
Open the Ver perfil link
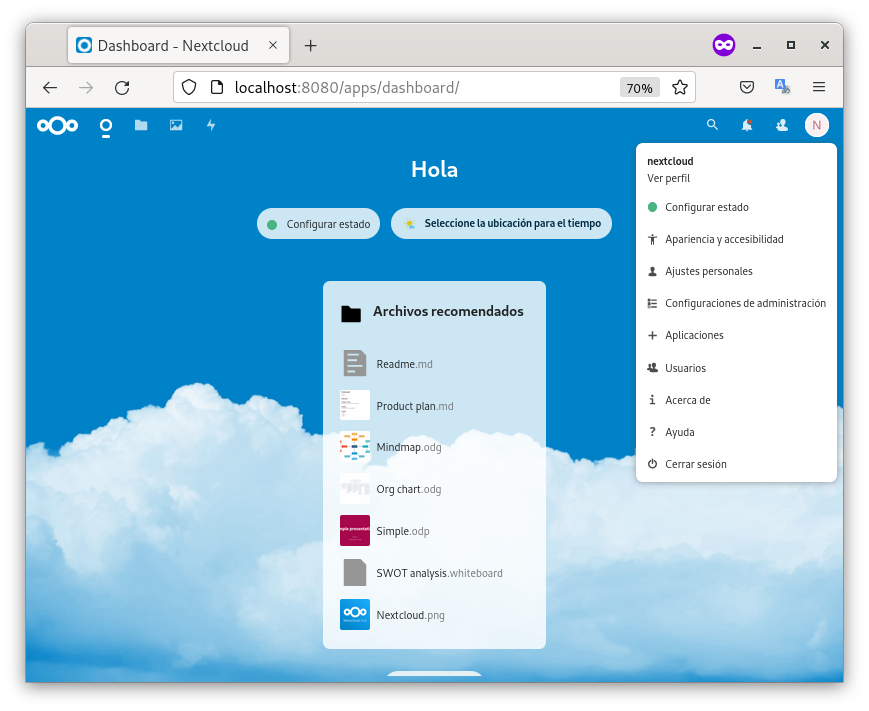click(x=669, y=178)
